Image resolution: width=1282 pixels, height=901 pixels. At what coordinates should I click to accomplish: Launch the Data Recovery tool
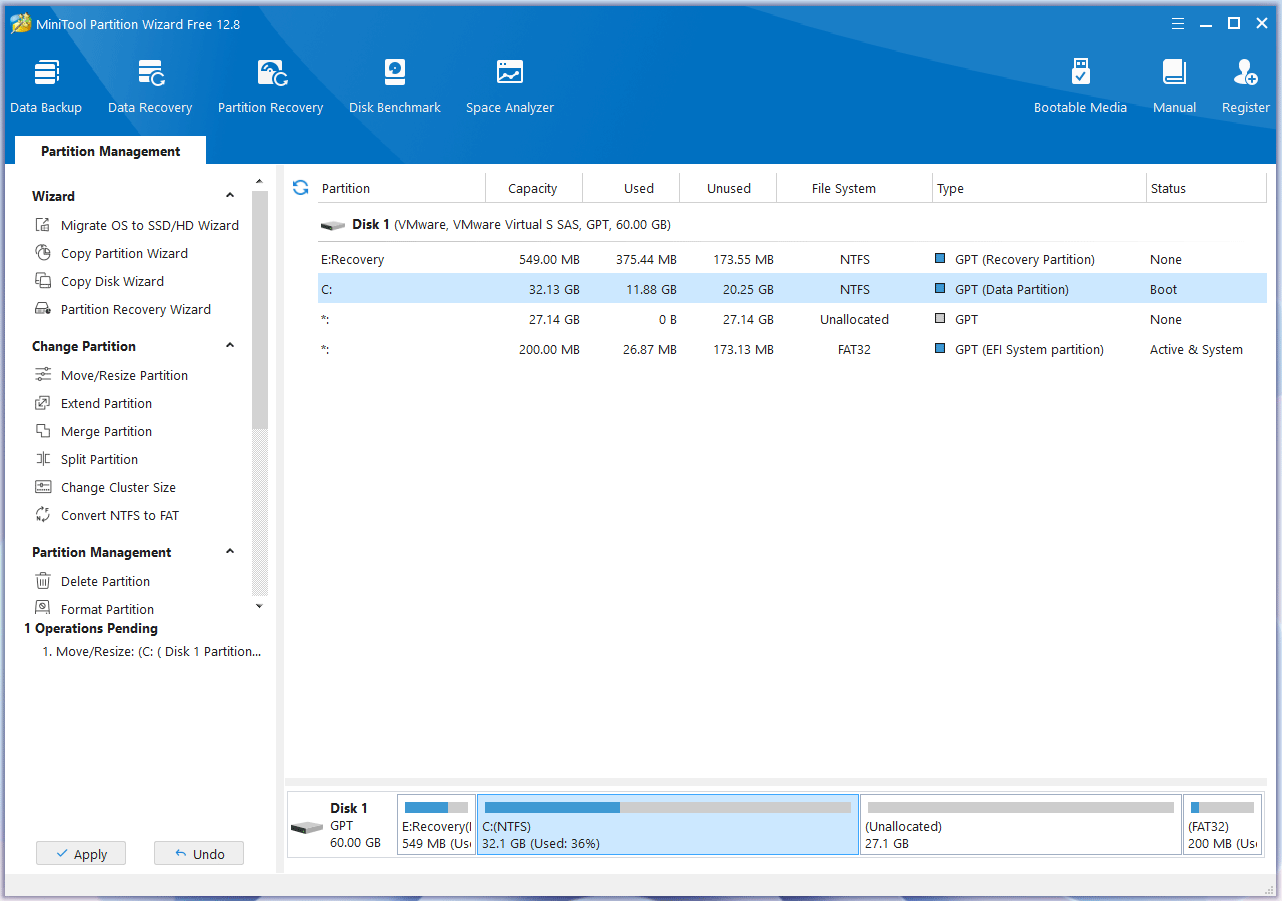tap(150, 86)
